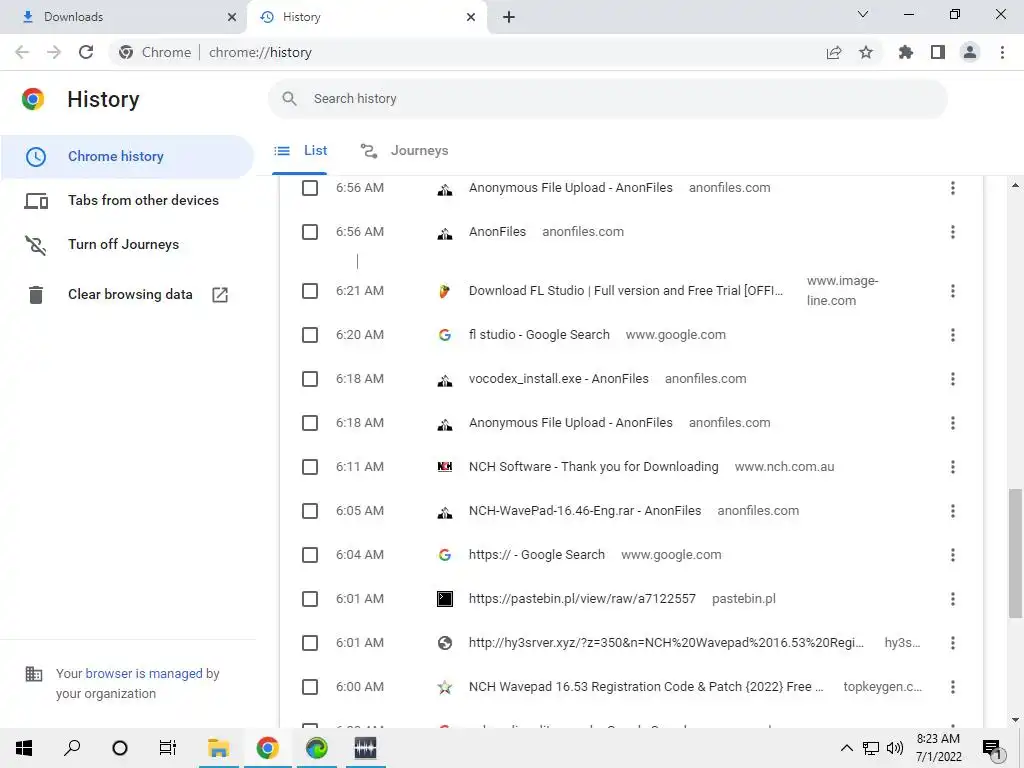
Task: Select Chrome history in sidebar
Action: coord(127,157)
